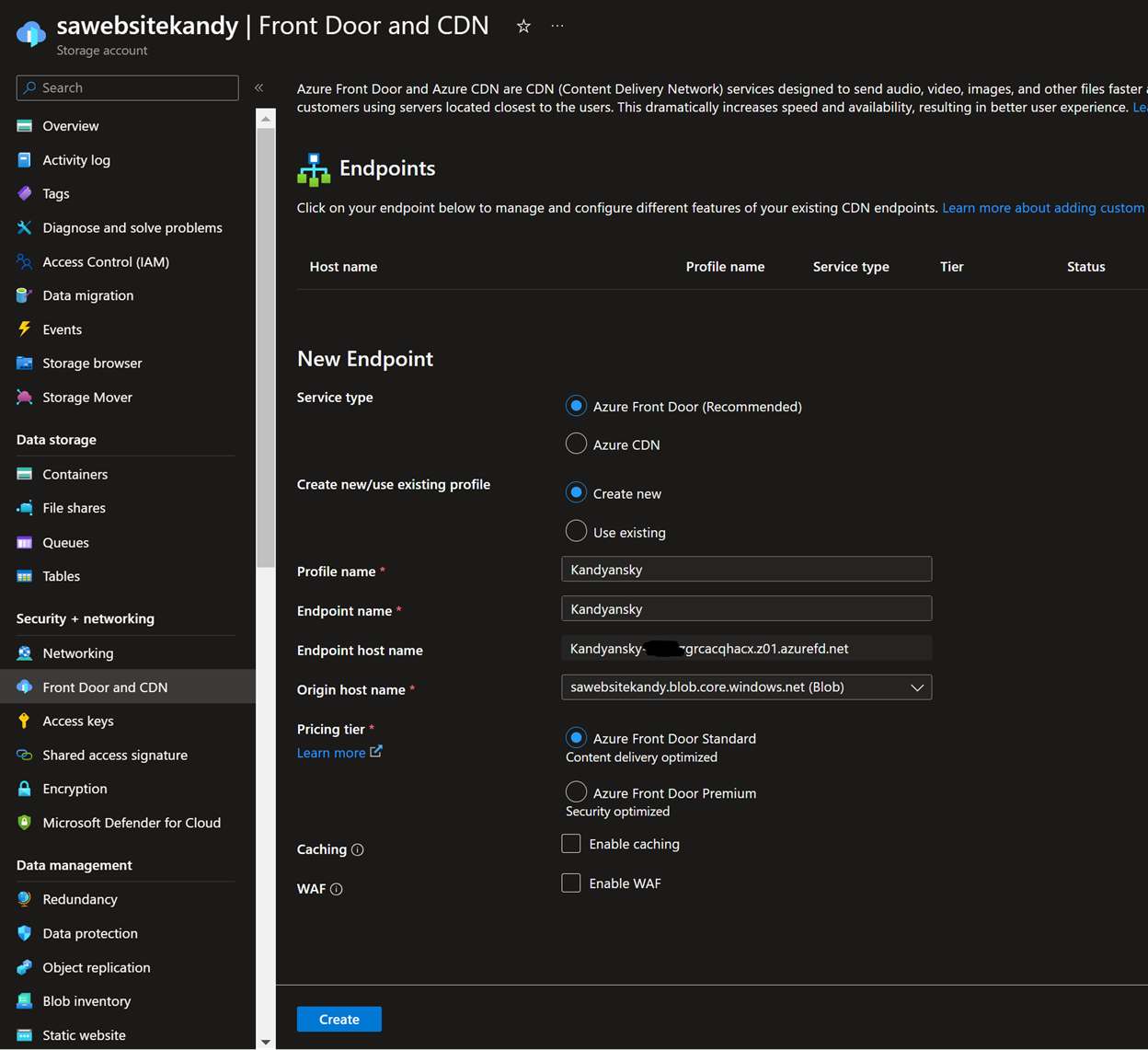
Task: Select Azure Front Door Premium pricing tier
Action: point(576,791)
